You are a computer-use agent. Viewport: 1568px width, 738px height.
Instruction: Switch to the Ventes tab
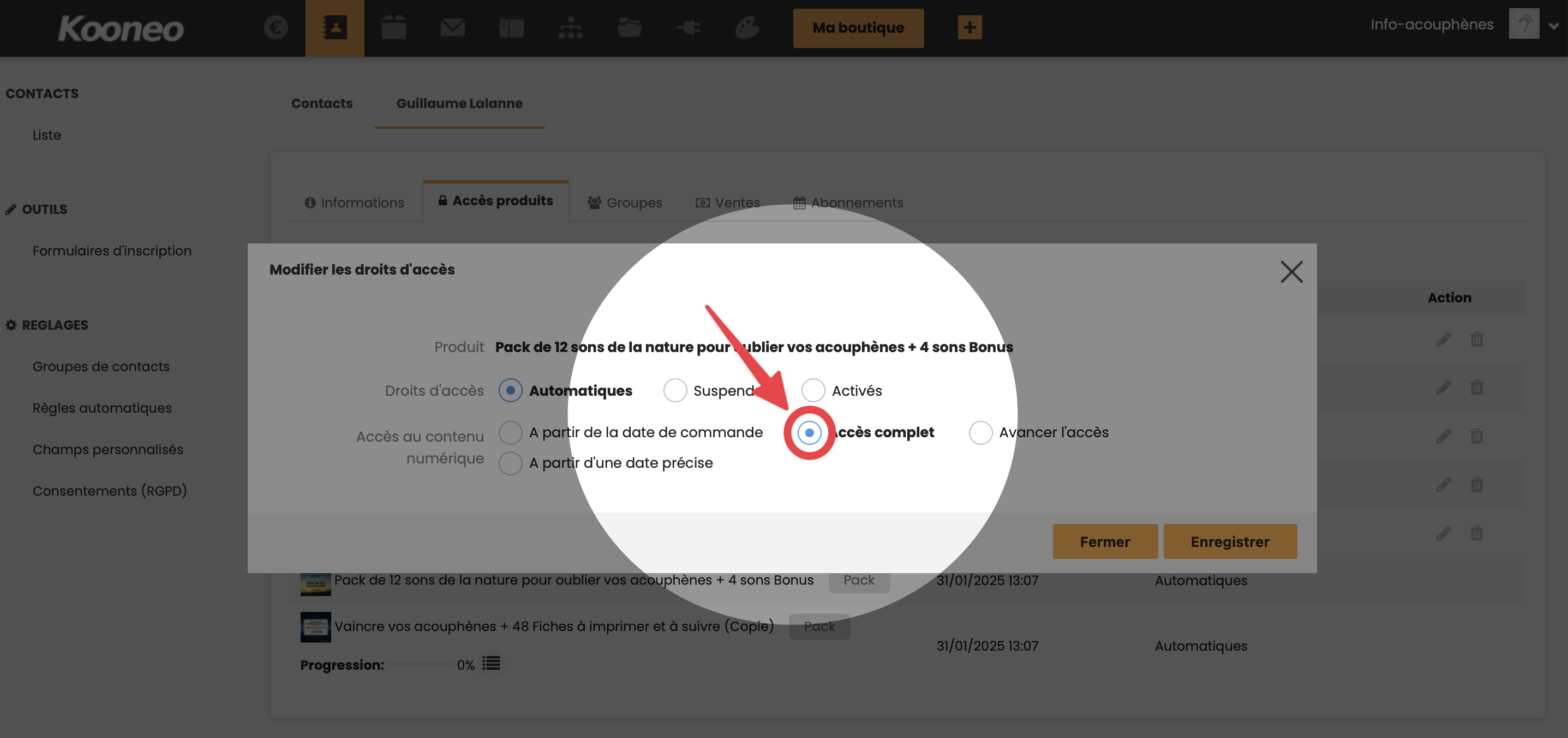click(728, 203)
